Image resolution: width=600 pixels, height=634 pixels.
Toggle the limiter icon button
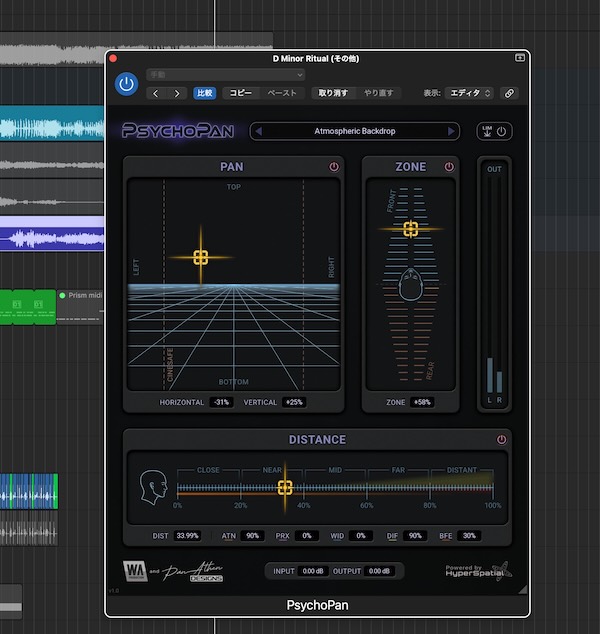click(487, 131)
